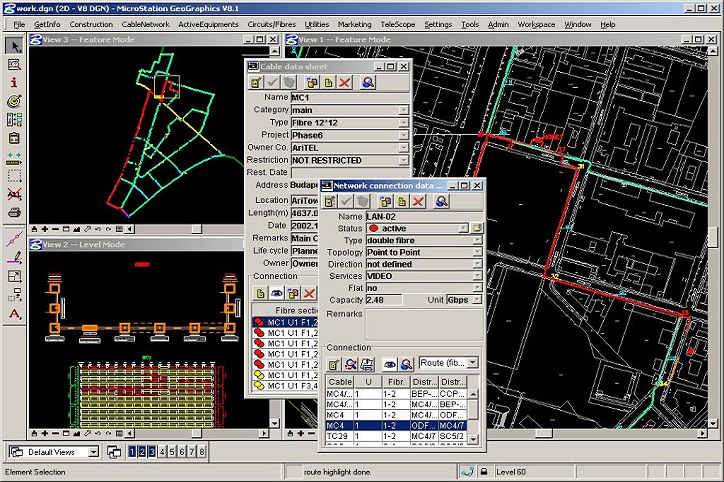This screenshot has width=724, height=482.
Task: Open the Default Views dropdown
Action: click(x=93, y=452)
